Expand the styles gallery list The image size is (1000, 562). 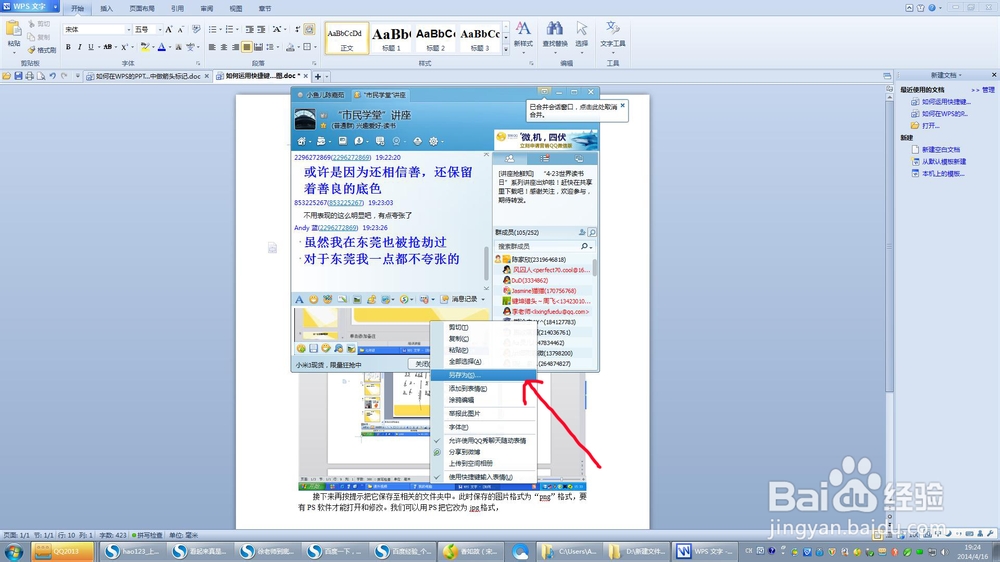click(506, 50)
